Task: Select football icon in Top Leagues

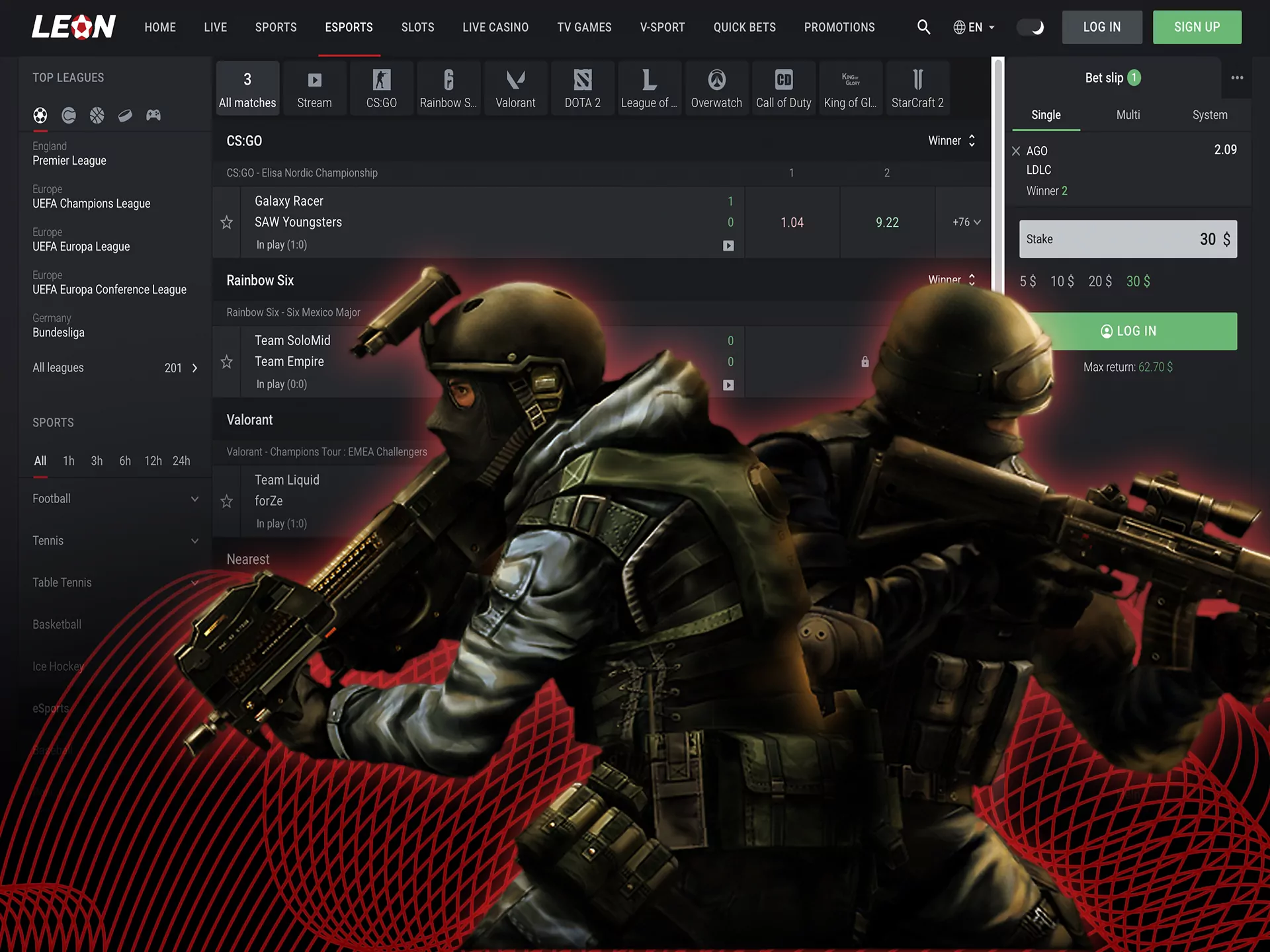Action: click(40, 116)
